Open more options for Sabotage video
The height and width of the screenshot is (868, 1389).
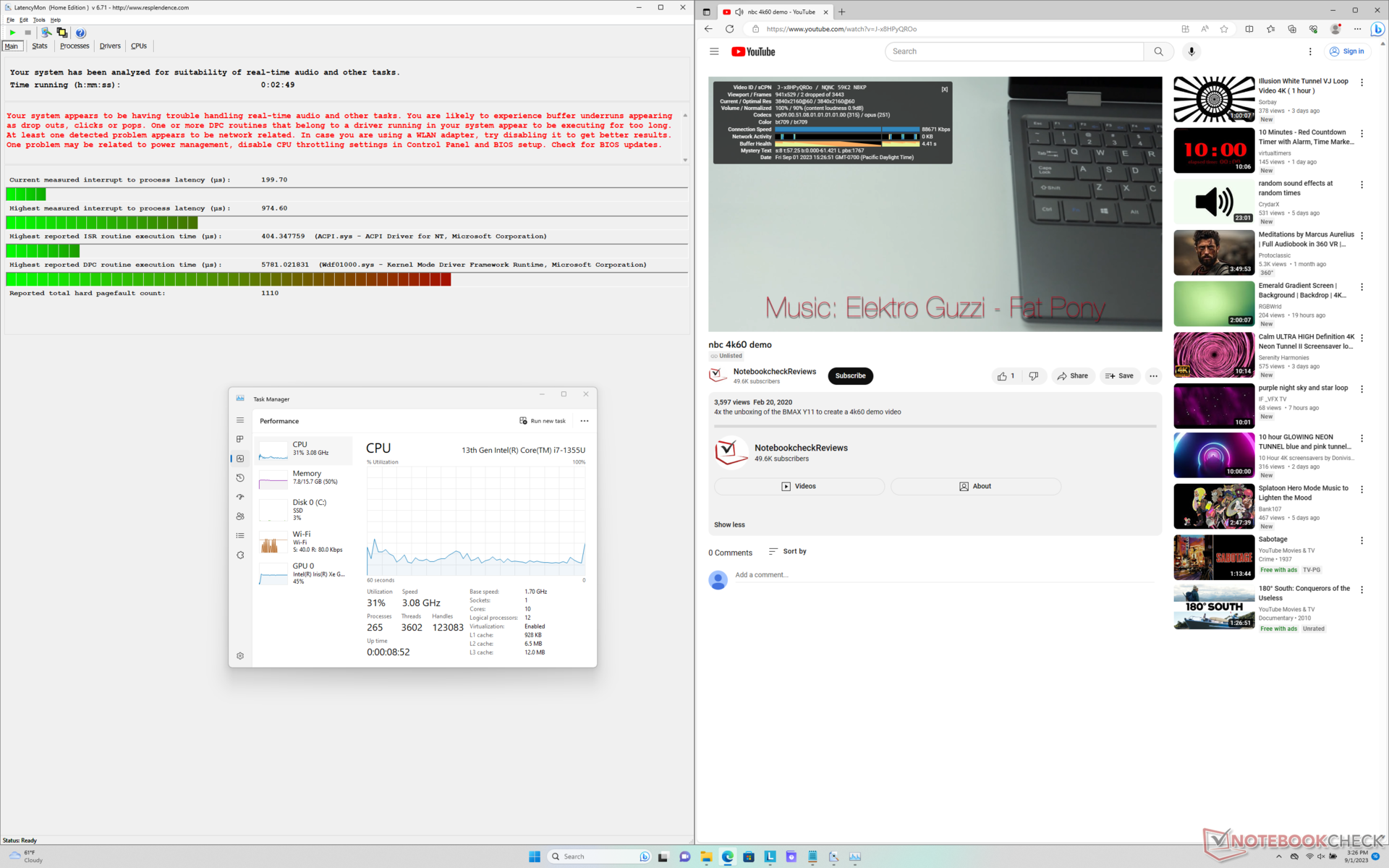[x=1362, y=540]
